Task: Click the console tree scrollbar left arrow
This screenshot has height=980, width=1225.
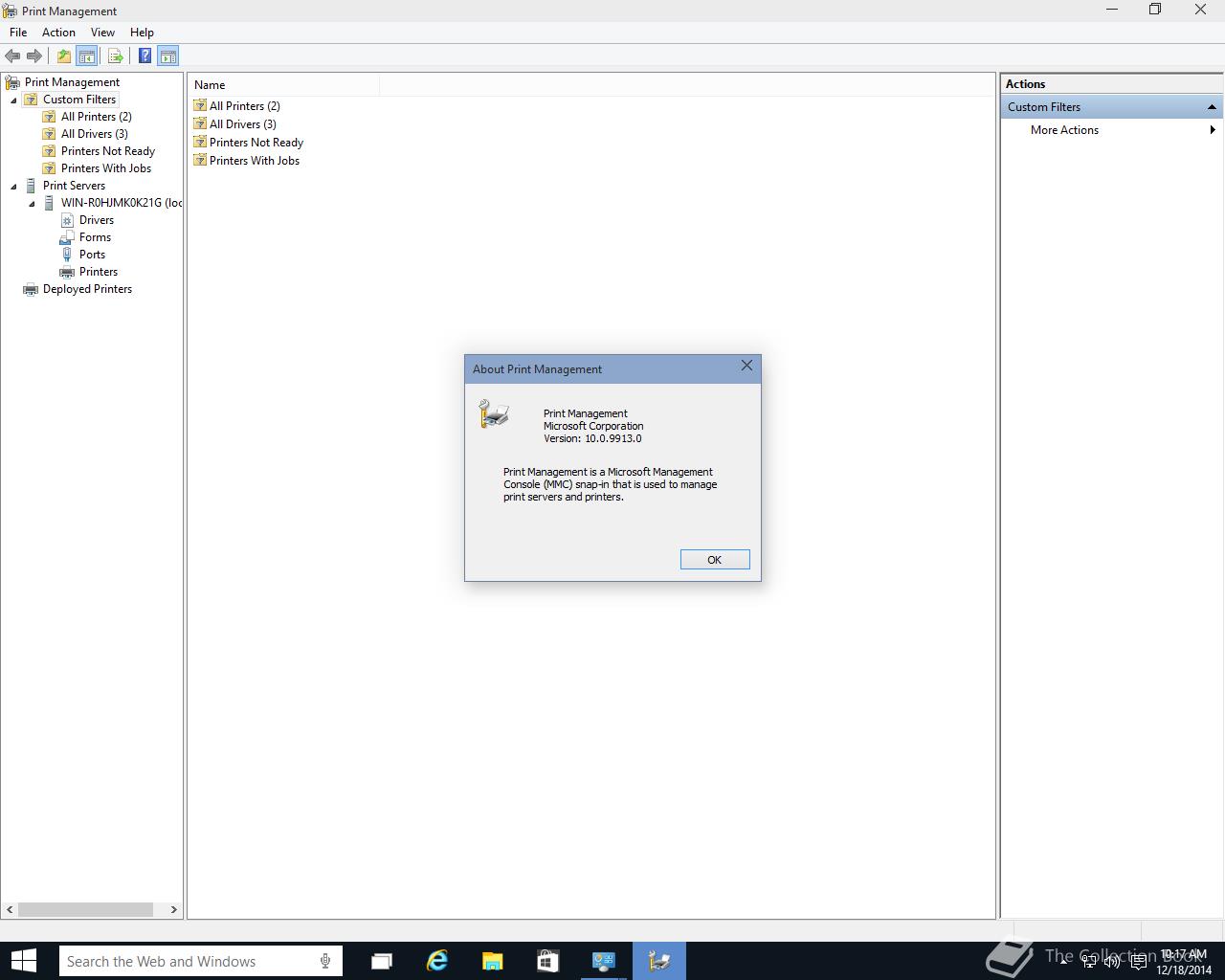Action: point(10,909)
